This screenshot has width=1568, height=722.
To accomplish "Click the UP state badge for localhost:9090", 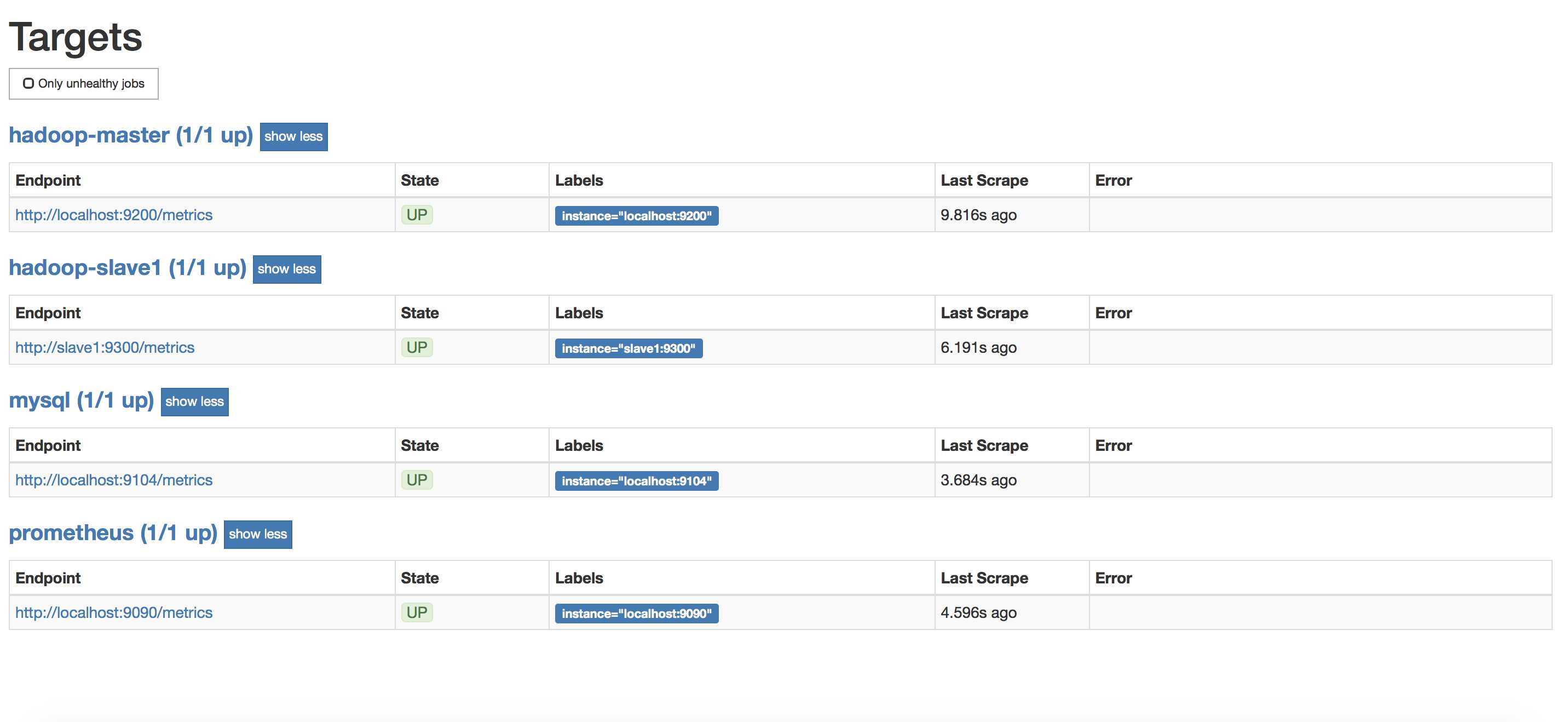I will tap(417, 613).
